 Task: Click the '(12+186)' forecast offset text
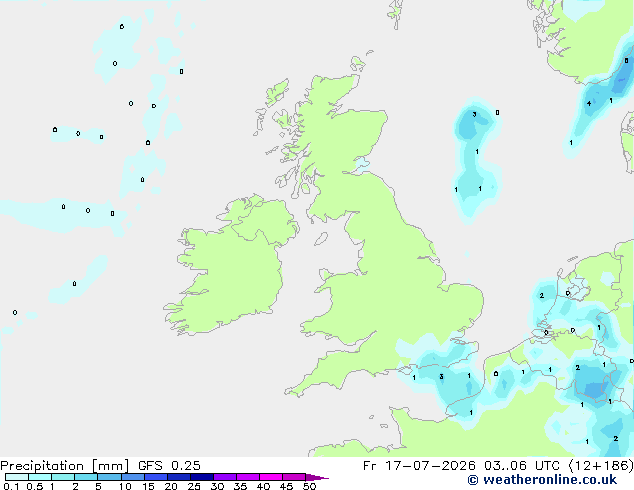pos(601,466)
